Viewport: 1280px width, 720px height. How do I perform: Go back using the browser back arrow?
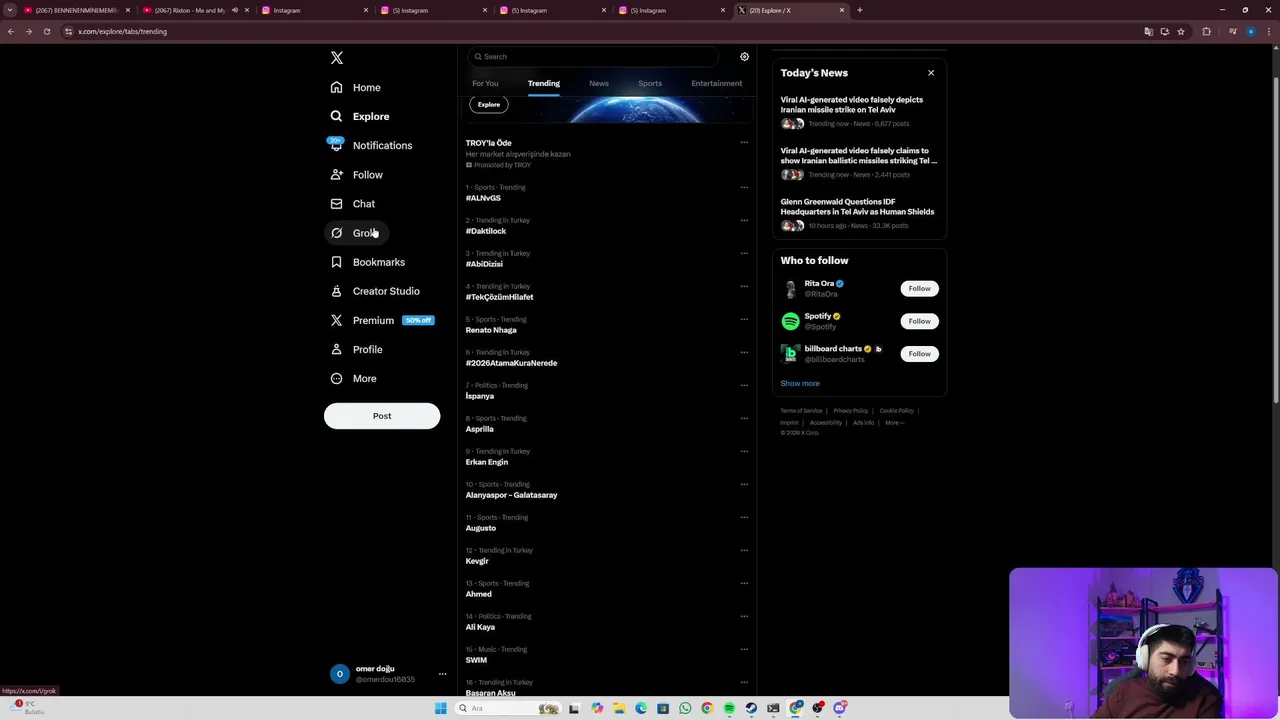tap(10, 31)
